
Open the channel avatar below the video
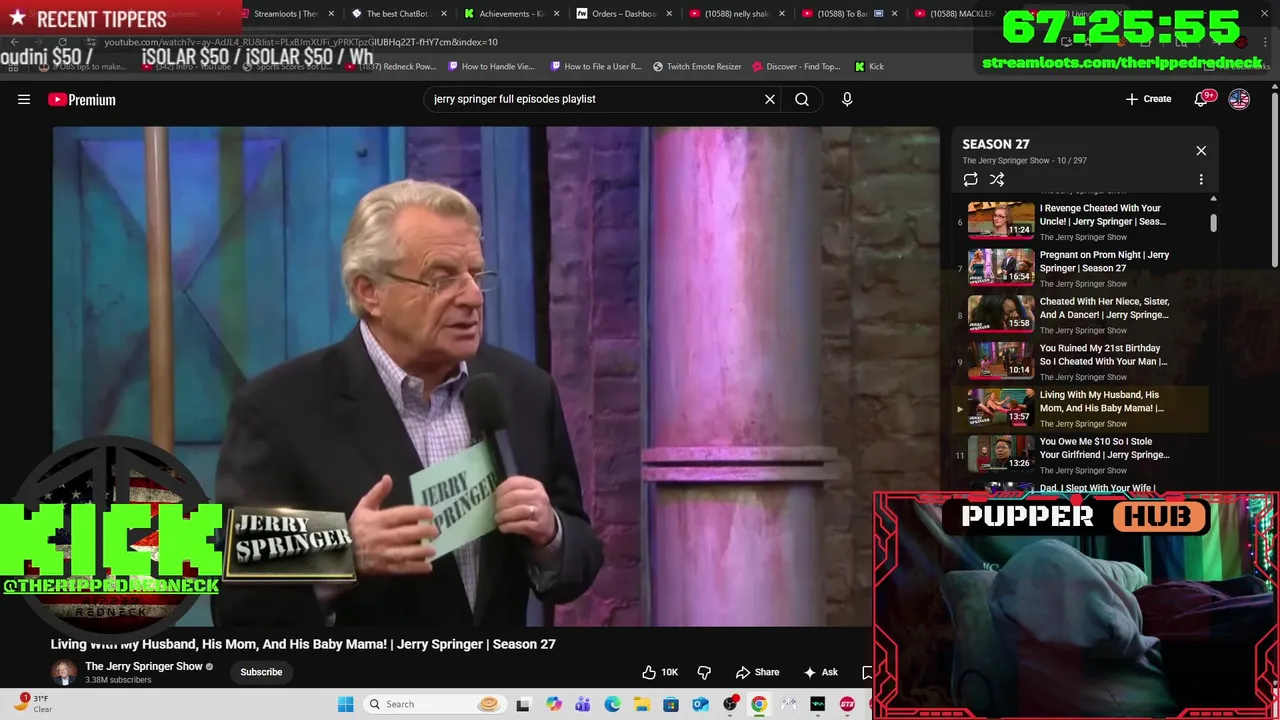tap(63, 672)
